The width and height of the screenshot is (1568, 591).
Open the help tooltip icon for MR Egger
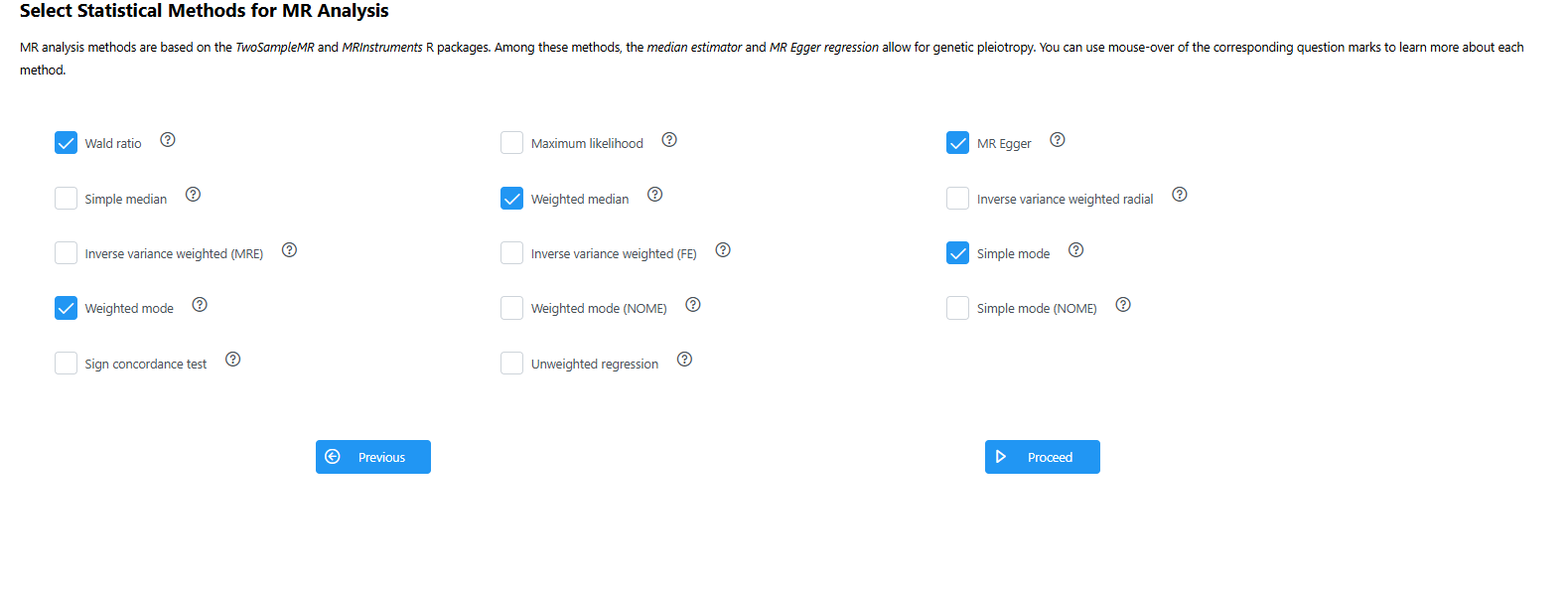(1058, 140)
